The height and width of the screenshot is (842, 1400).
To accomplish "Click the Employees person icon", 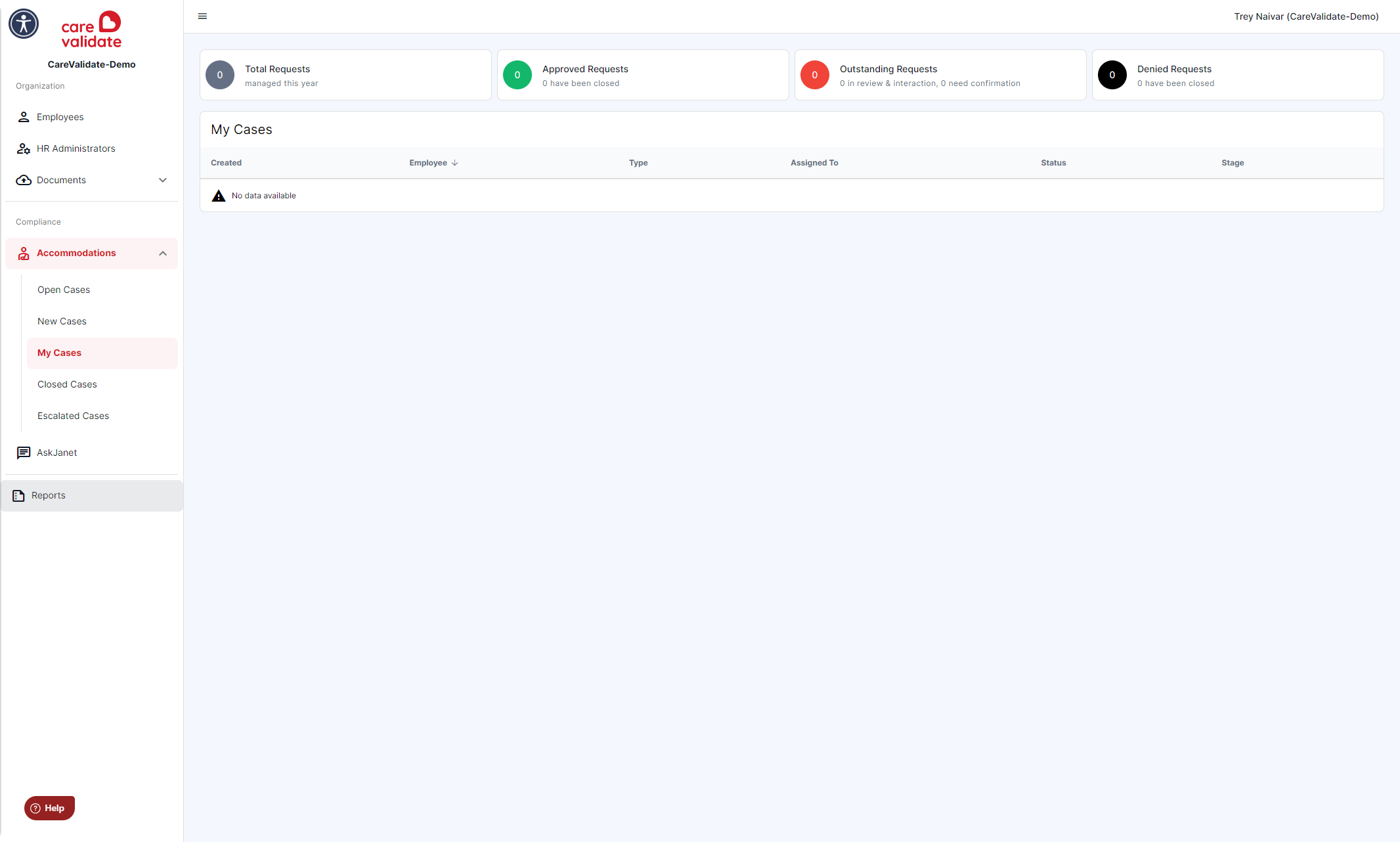I will coord(24,117).
